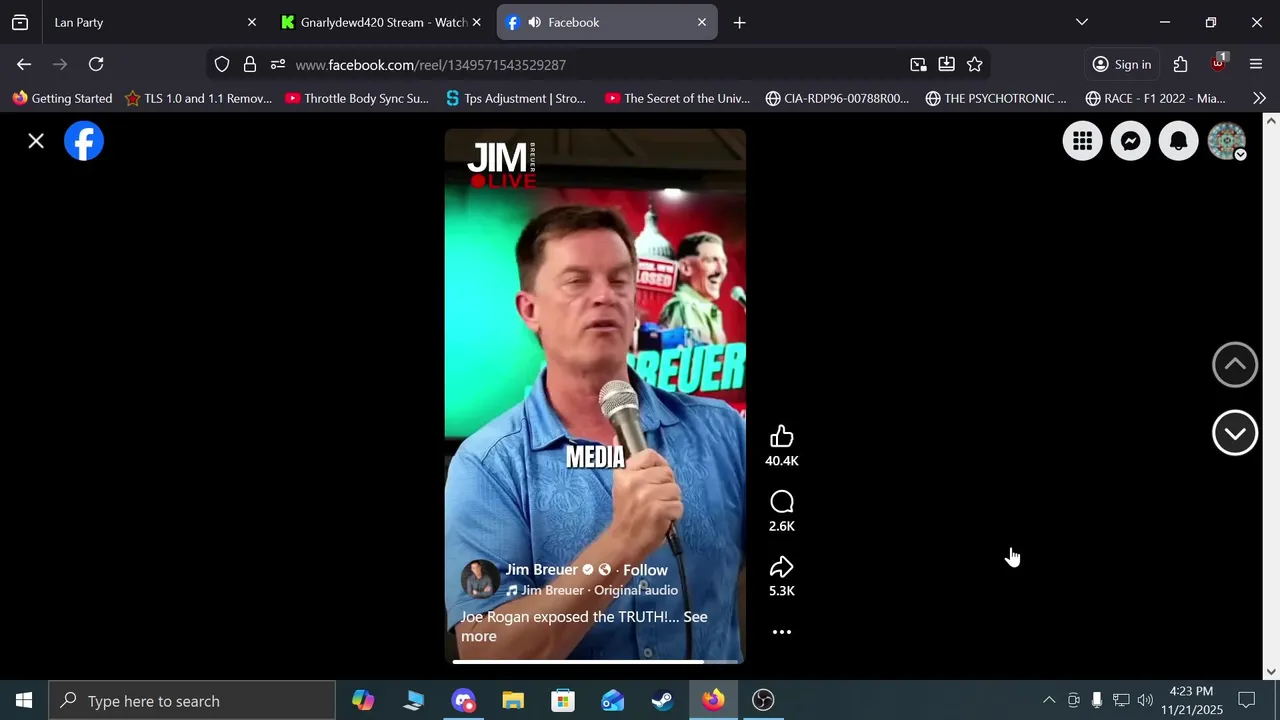The image size is (1280, 720).
Task: Open browser extensions puzzle icon
Action: (1181, 64)
